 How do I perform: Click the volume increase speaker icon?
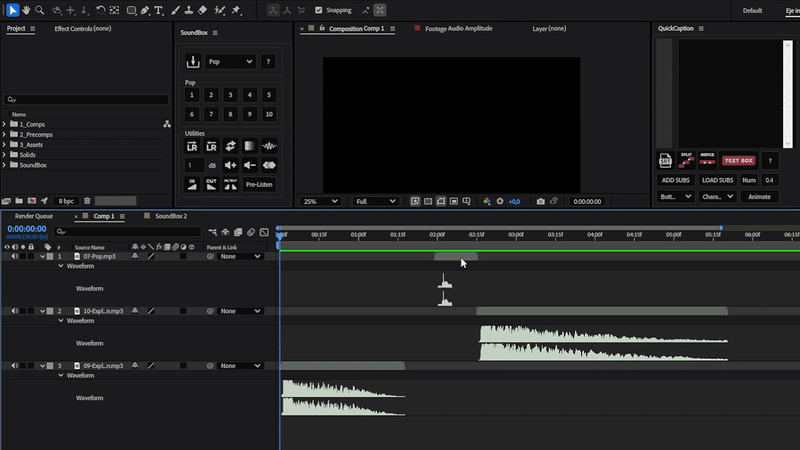point(231,165)
